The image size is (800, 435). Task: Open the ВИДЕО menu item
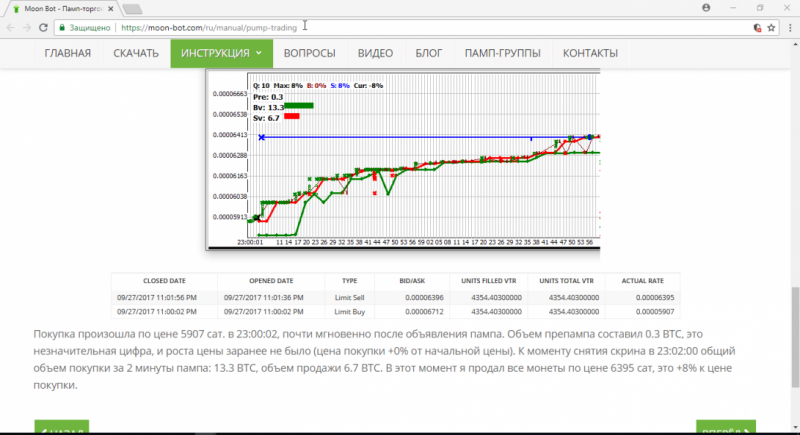[375, 53]
